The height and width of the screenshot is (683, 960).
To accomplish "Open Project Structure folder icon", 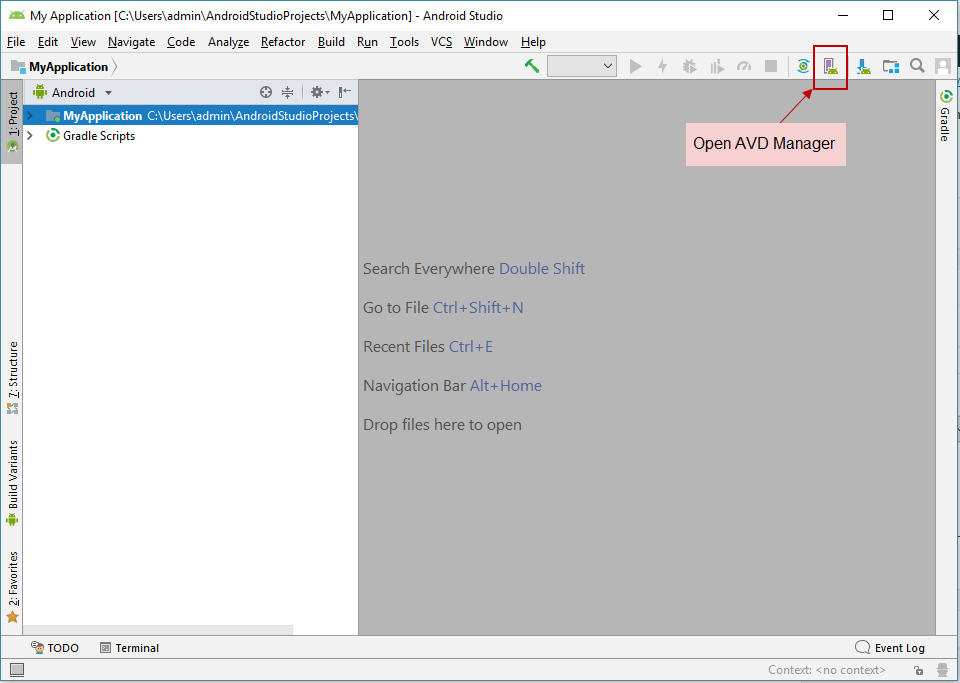I will [x=891, y=66].
